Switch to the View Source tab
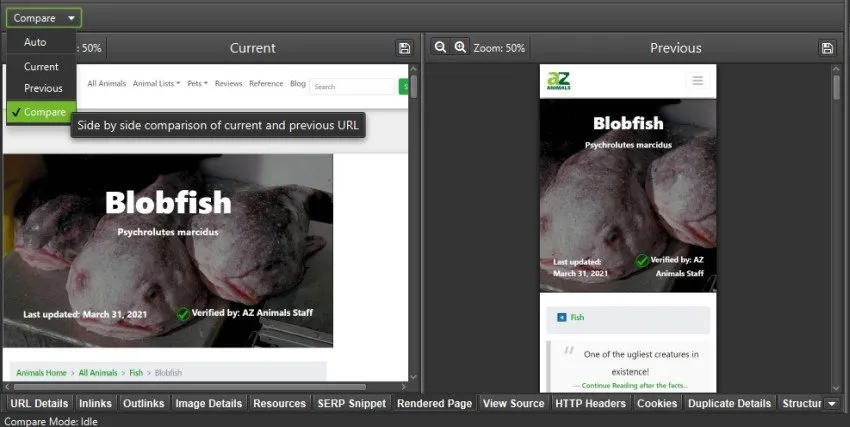The image size is (850, 427). point(513,403)
